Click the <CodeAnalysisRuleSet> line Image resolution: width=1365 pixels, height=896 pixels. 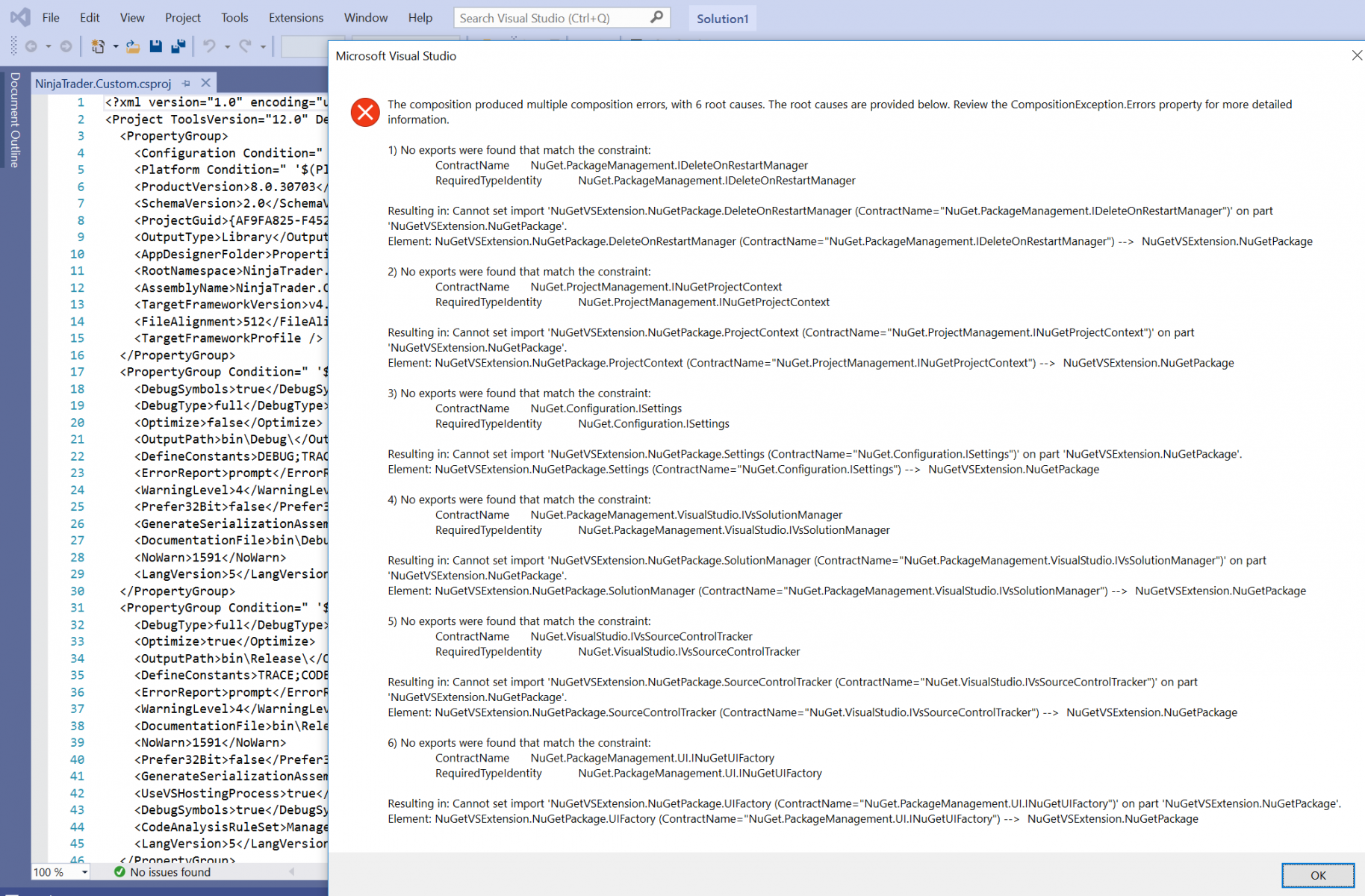coord(231,827)
